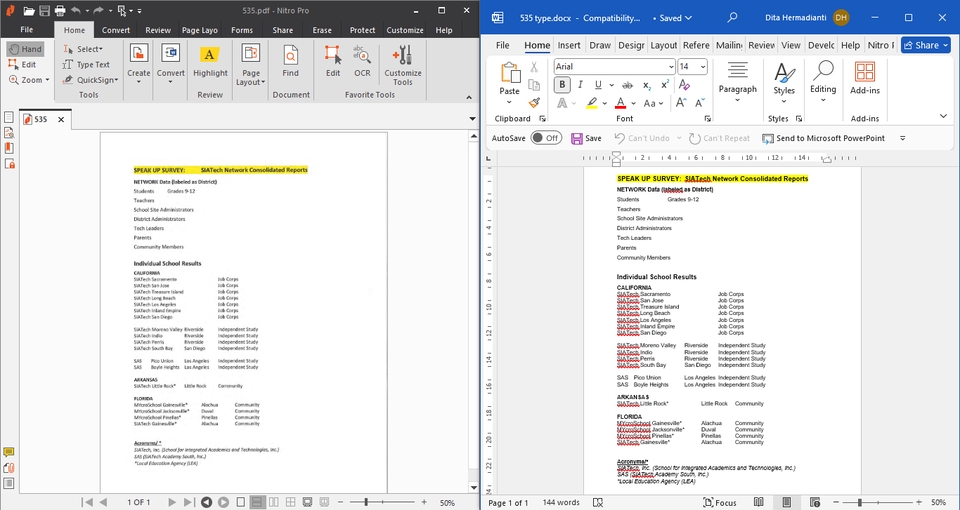Toggle Italic formatting in Word
960x510 pixels.
[x=580, y=85]
